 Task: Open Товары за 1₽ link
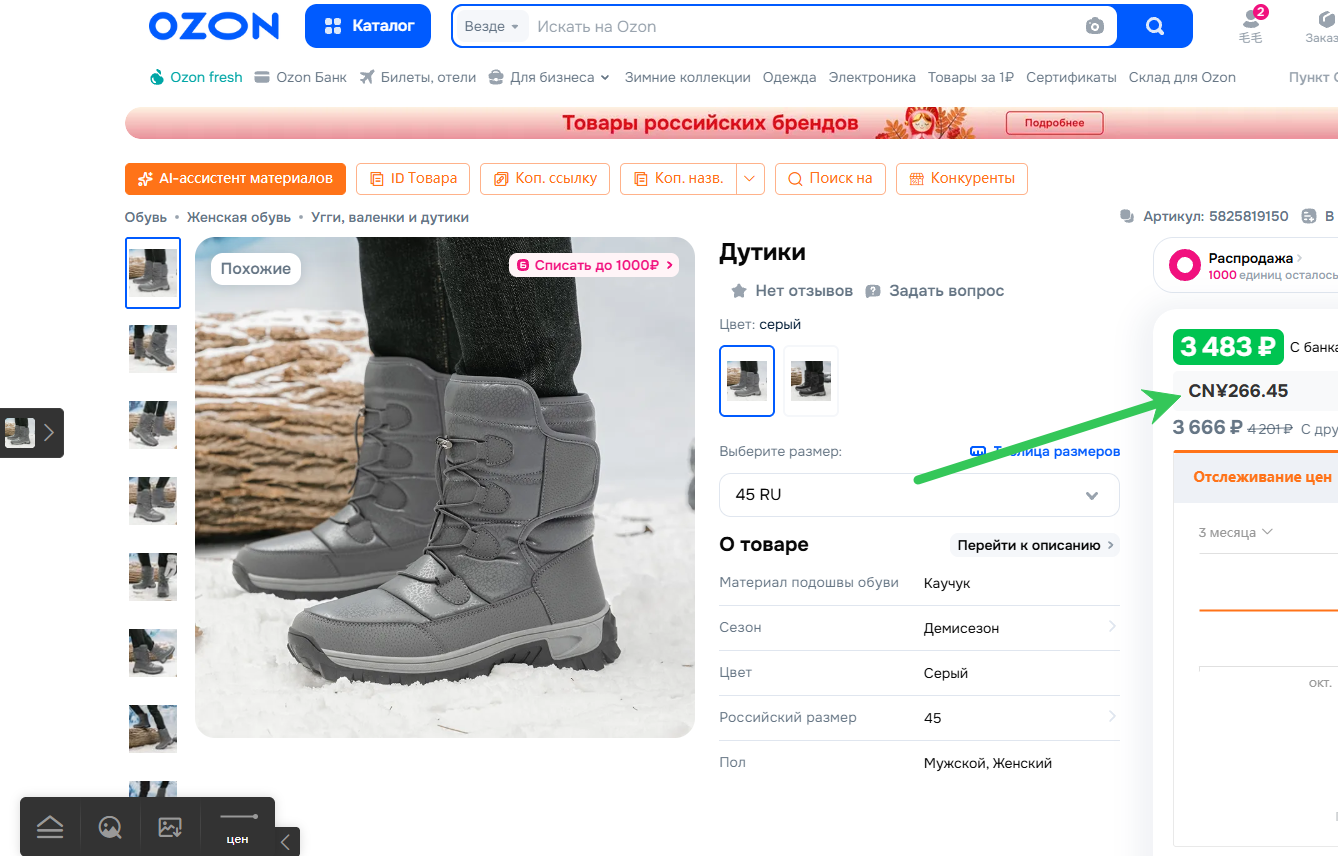coord(971,77)
